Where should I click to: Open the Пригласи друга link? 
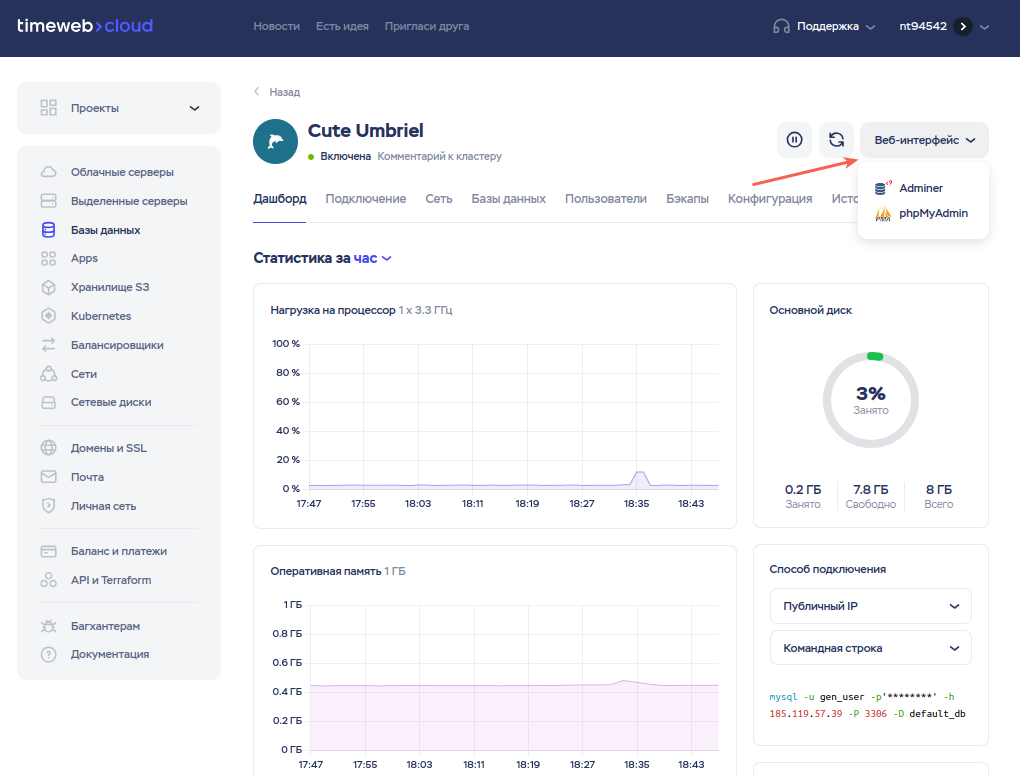coord(427,26)
